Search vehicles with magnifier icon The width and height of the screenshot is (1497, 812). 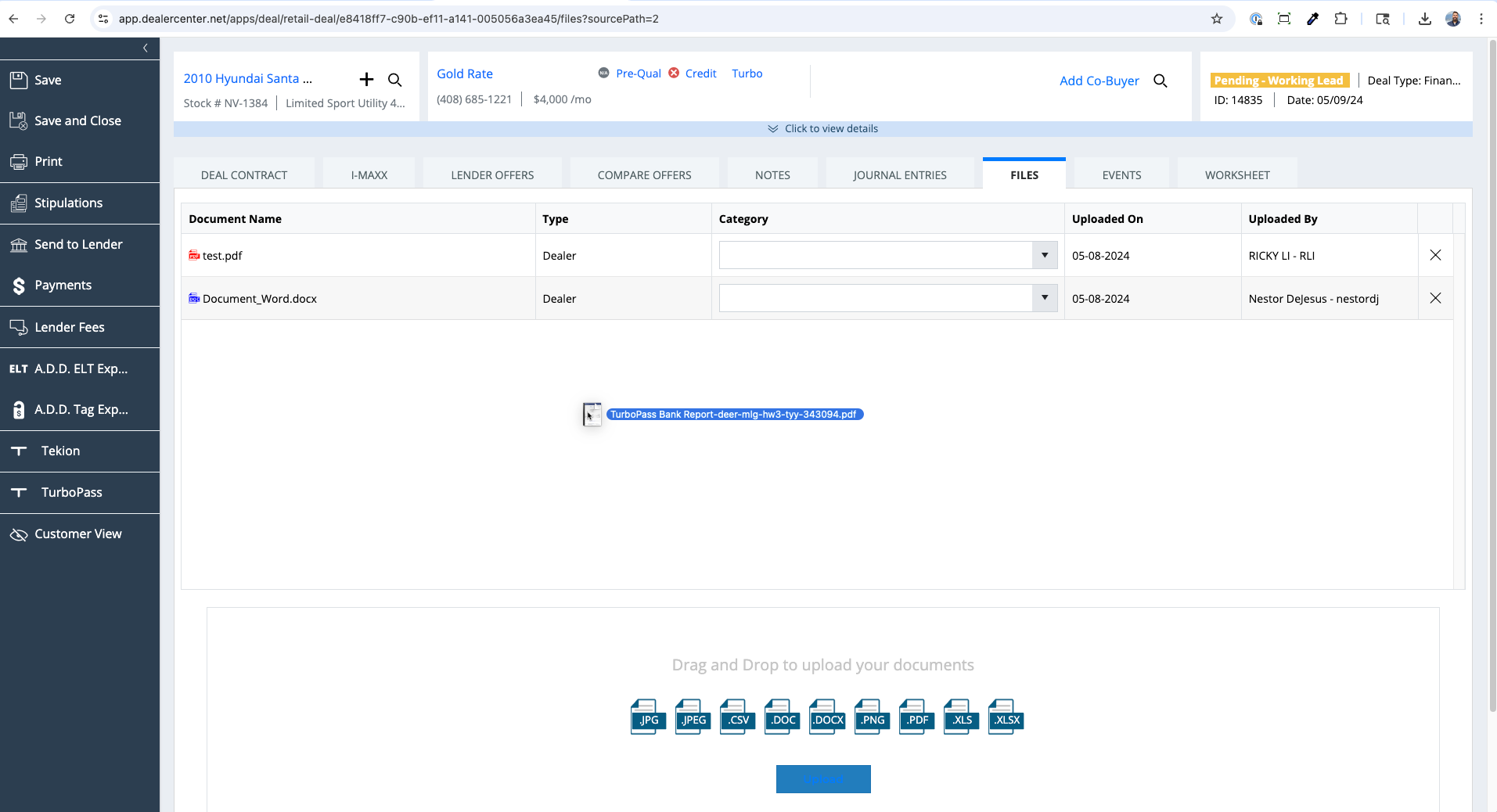pos(395,80)
